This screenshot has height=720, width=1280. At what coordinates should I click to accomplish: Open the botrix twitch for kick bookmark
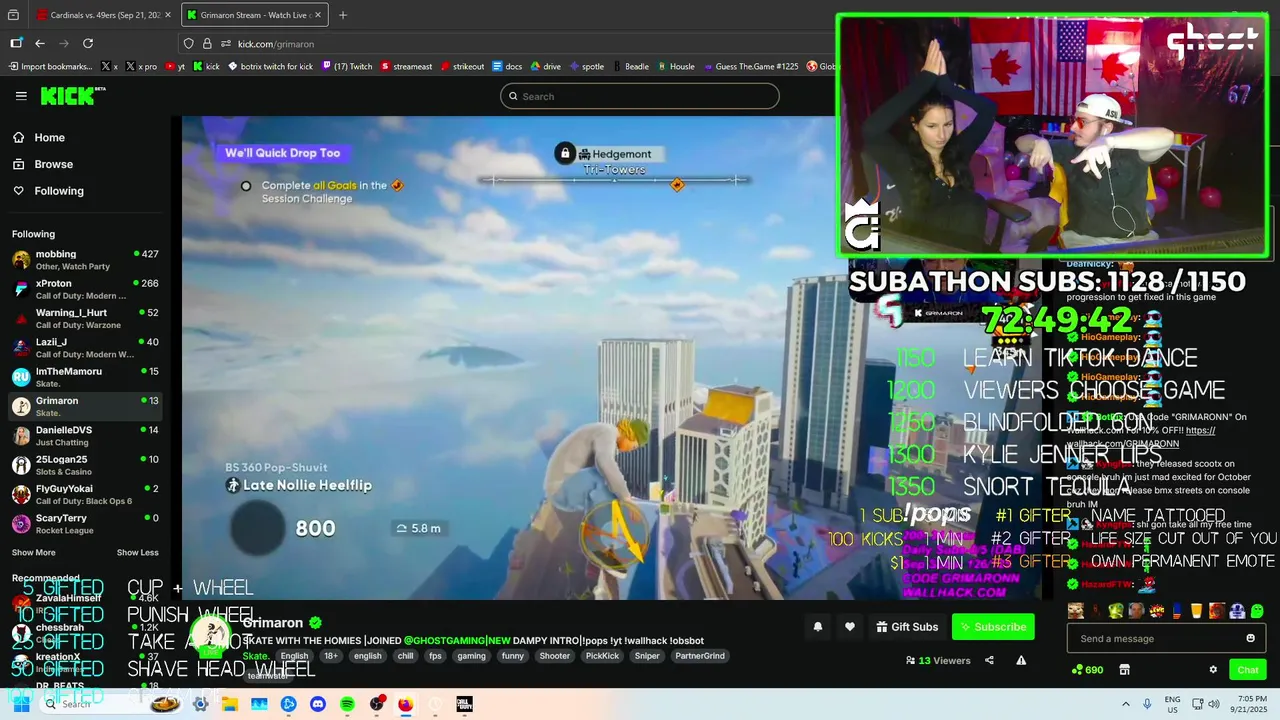click(270, 66)
